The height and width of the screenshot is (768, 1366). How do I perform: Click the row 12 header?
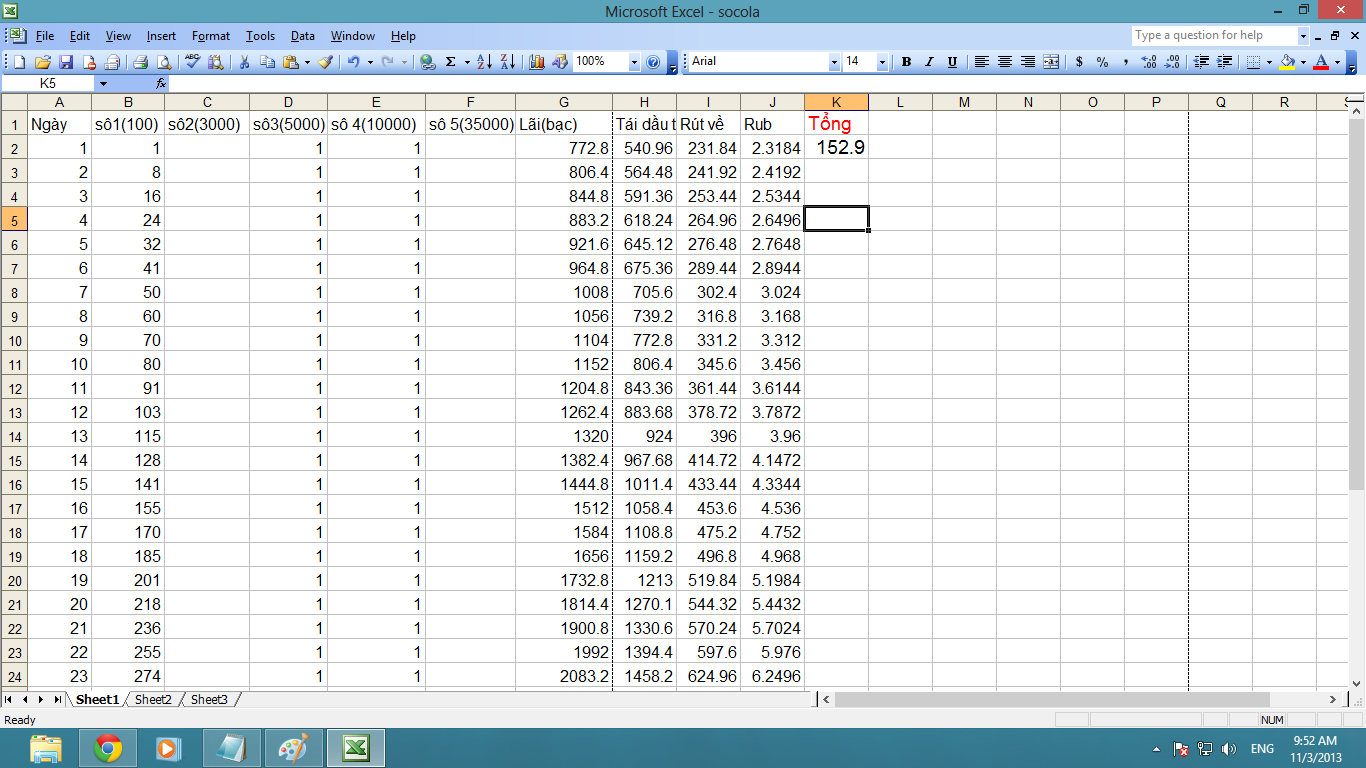pyautogui.click(x=14, y=388)
